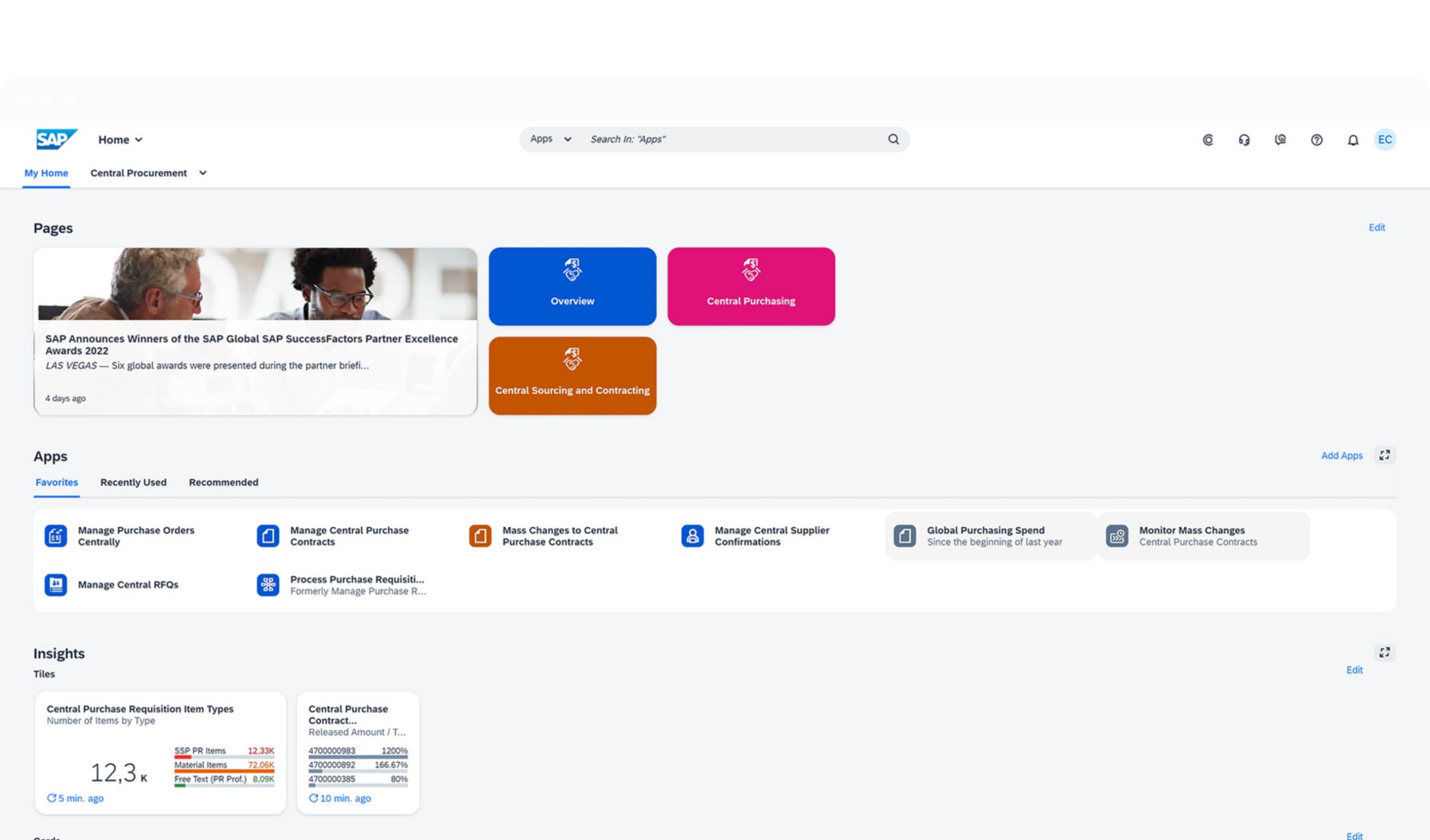
Task: Open the feedback chat icon
Action: (x=1280, y=140)
